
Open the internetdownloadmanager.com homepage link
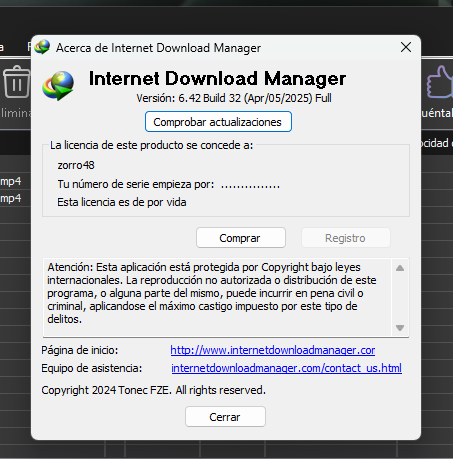tap(273, 350)
